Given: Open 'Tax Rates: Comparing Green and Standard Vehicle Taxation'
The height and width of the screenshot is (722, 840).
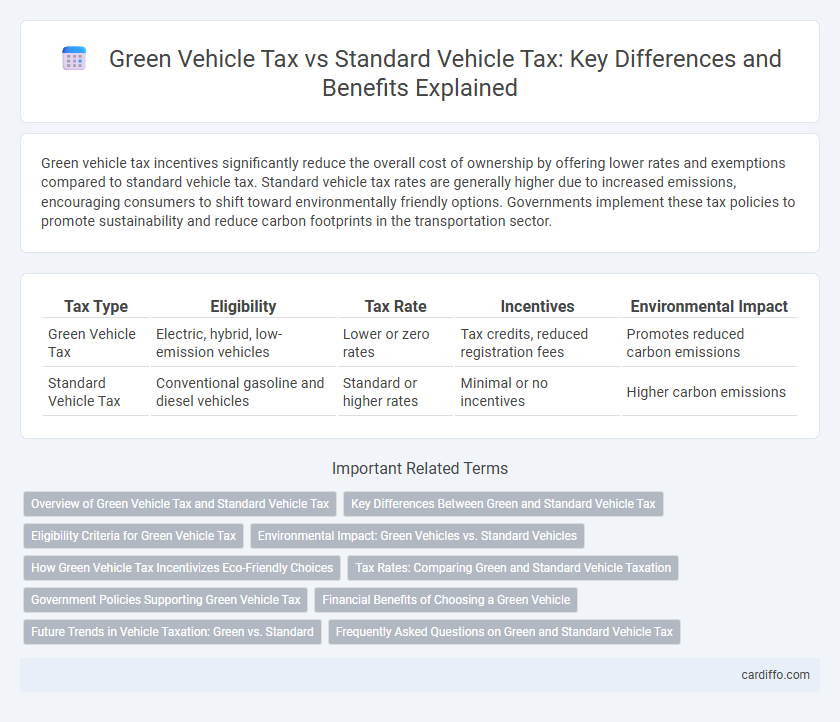Looking at the screenshot, I should pyautogui.click(x=513, y=568).
